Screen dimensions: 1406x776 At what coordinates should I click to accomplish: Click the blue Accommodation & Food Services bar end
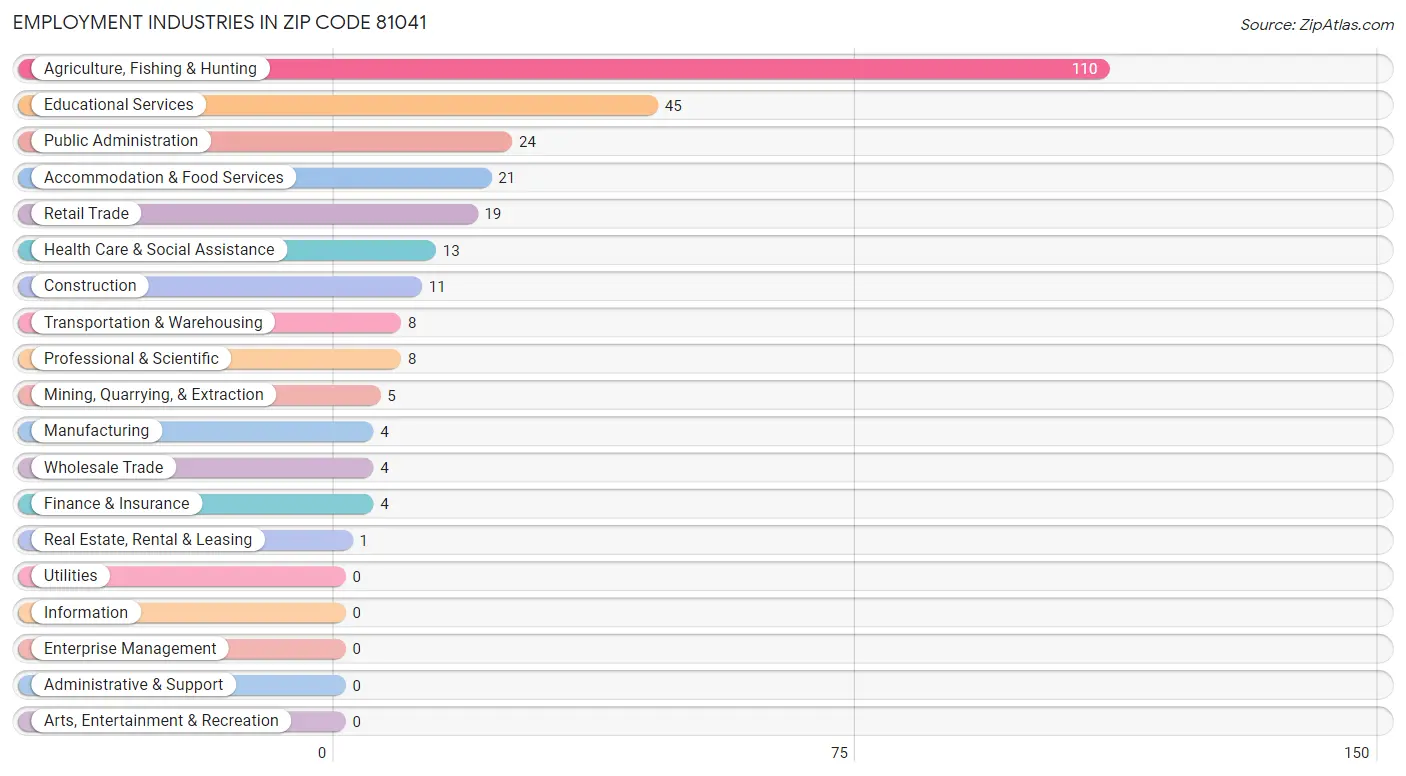(x=394, y=178)
